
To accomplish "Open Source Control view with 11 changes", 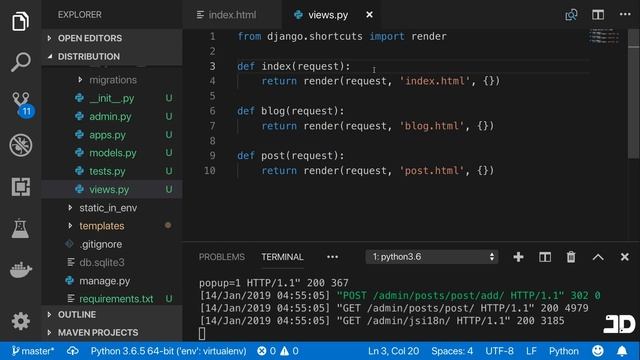I will tap(22, 104).
